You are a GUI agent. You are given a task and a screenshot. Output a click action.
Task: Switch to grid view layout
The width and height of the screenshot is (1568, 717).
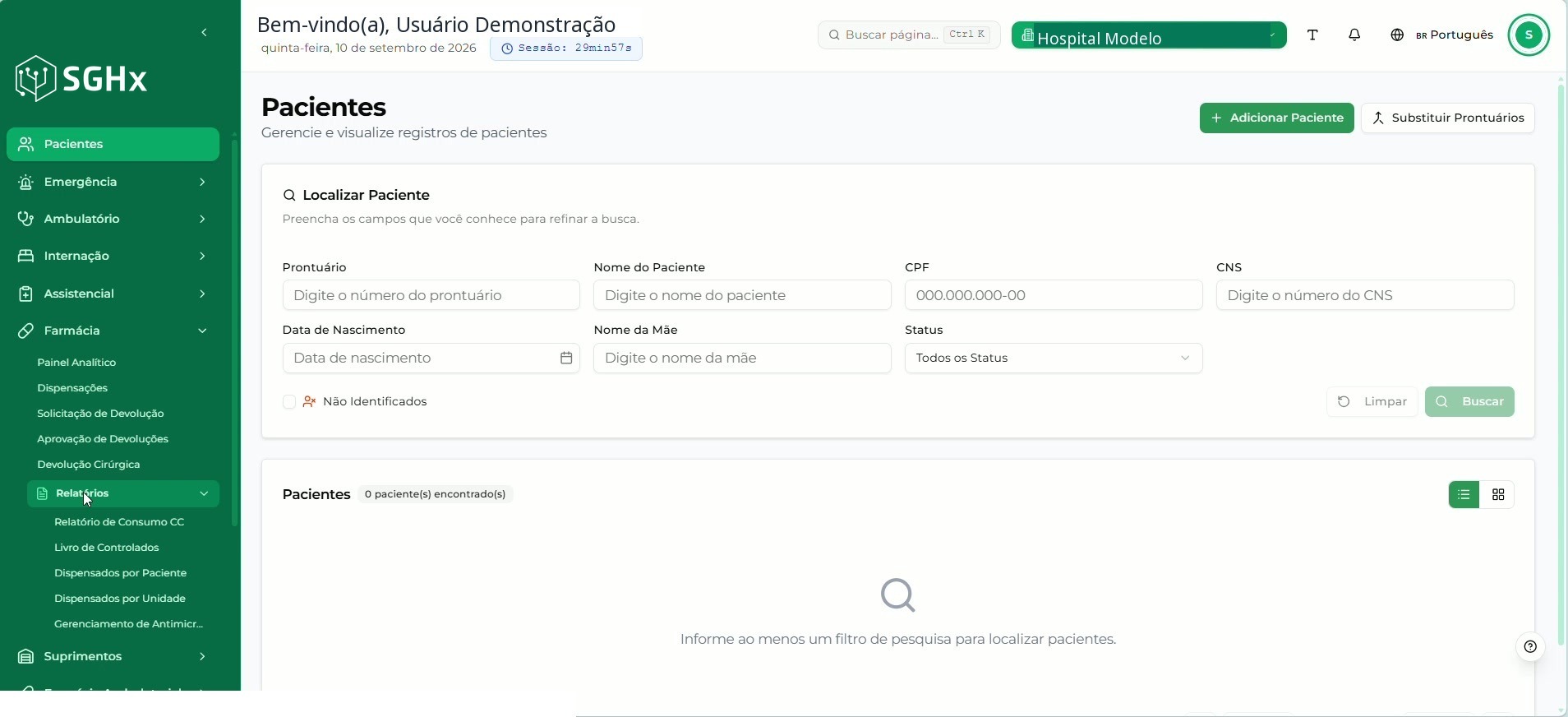[x=1498, y=494]
